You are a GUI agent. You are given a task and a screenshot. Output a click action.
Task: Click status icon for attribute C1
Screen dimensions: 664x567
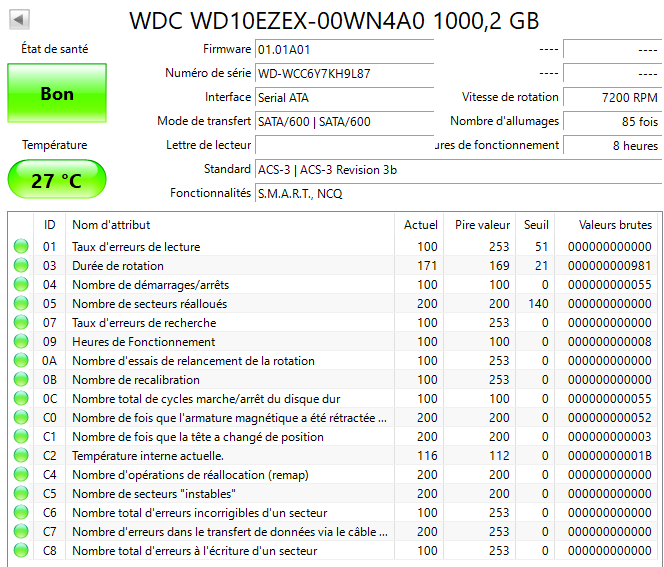[21, 437]
